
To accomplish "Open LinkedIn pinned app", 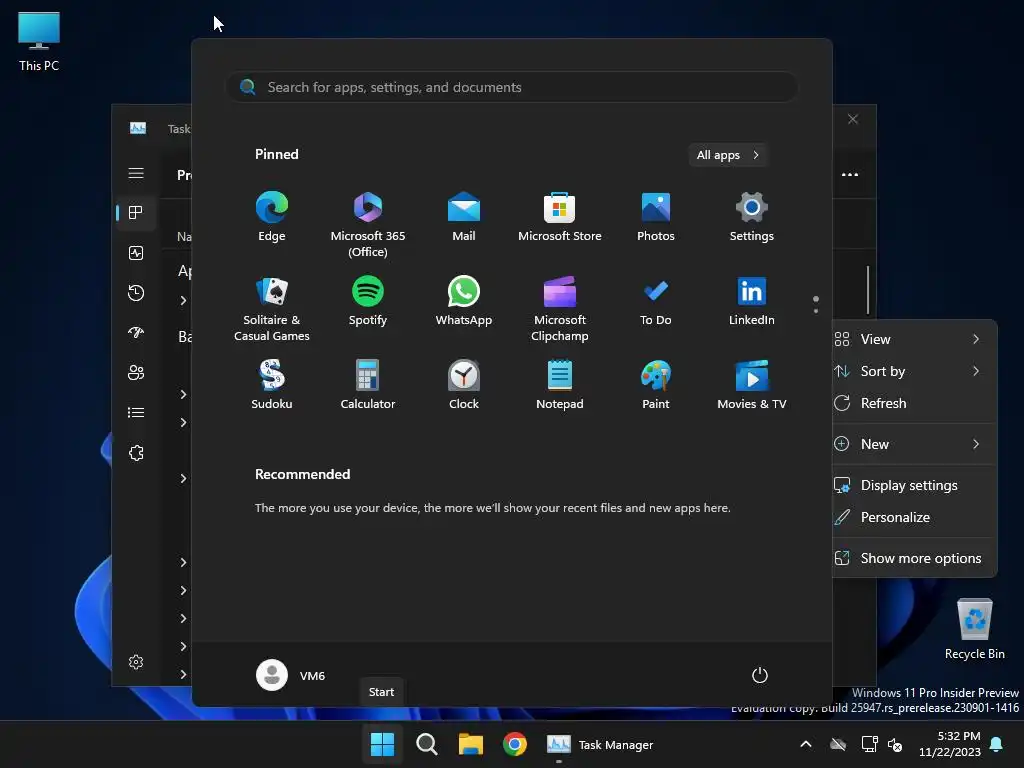I will tap(752, 302).
